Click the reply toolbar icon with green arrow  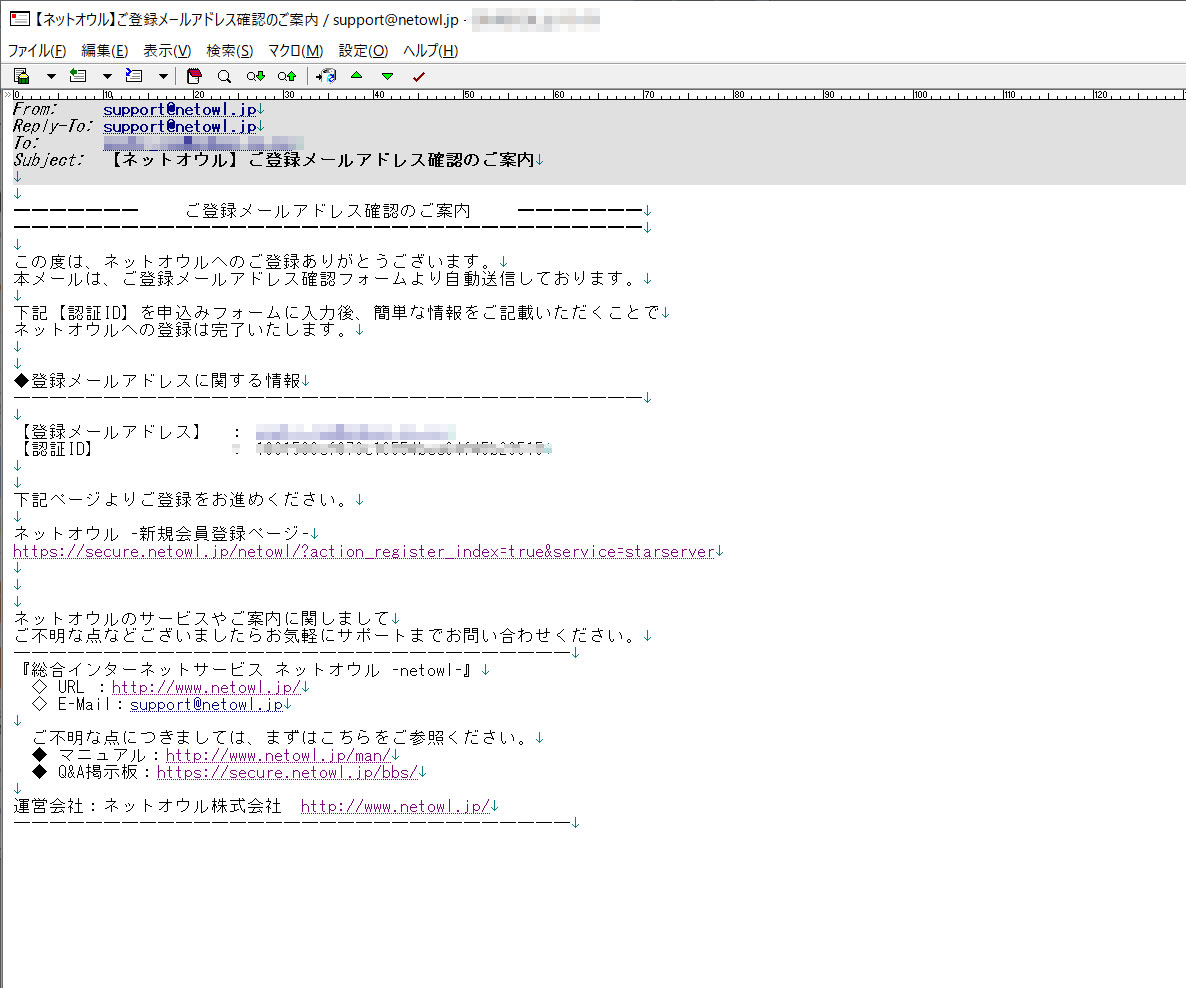(x=78, y=76)
